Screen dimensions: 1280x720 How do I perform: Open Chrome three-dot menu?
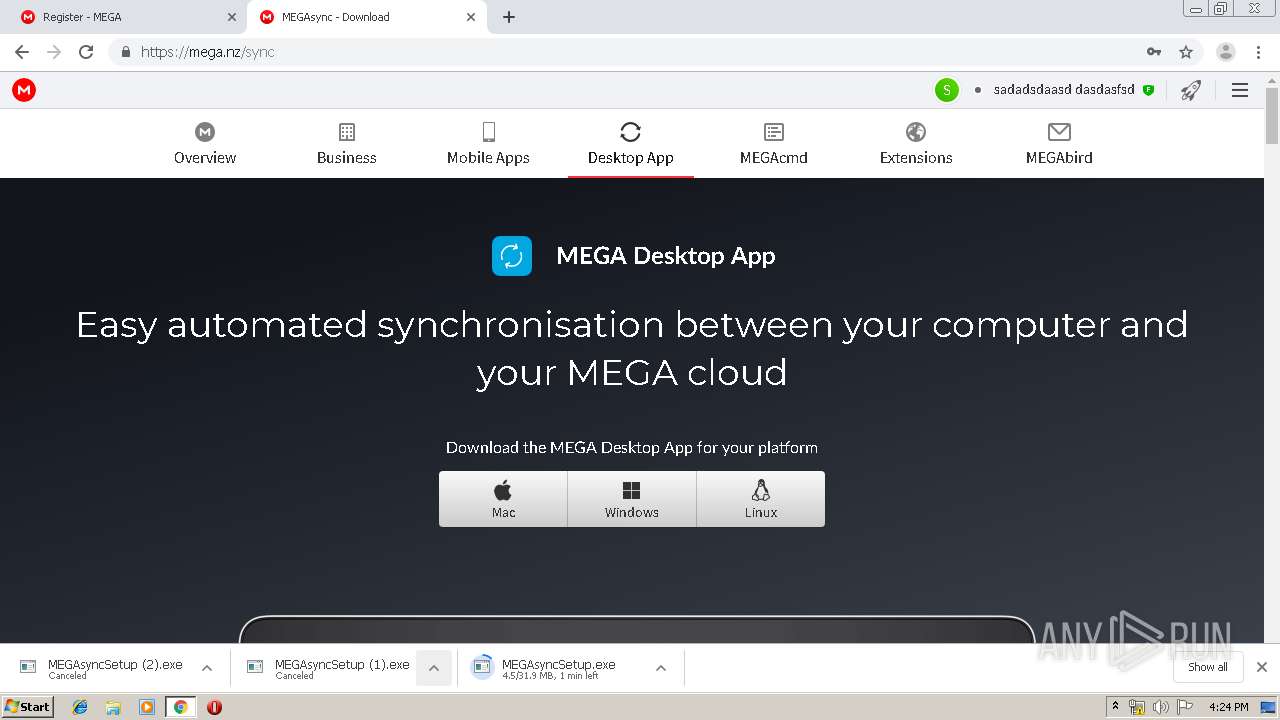[x=1259, y=52]
